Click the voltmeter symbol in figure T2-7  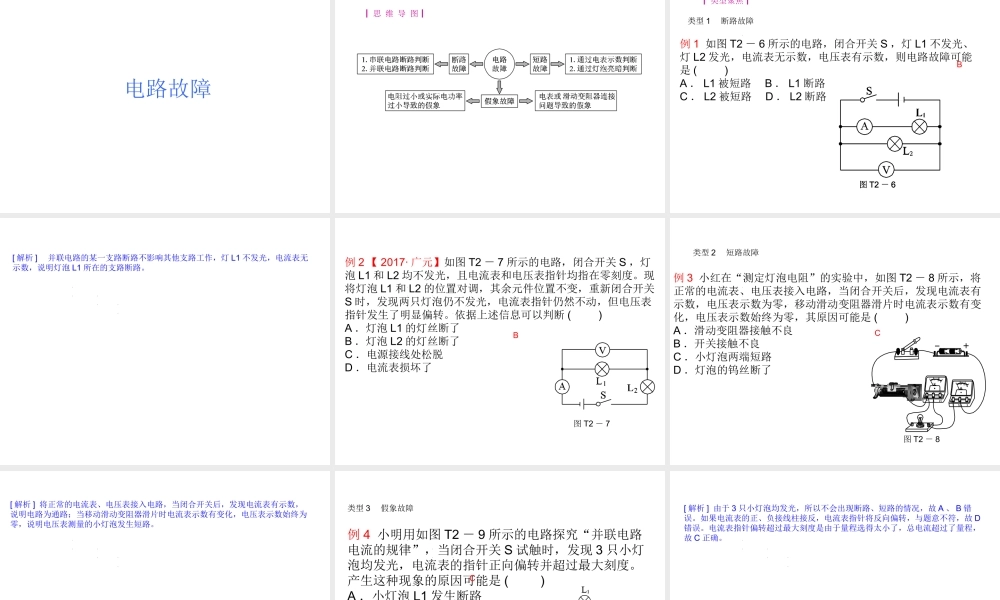602,349
